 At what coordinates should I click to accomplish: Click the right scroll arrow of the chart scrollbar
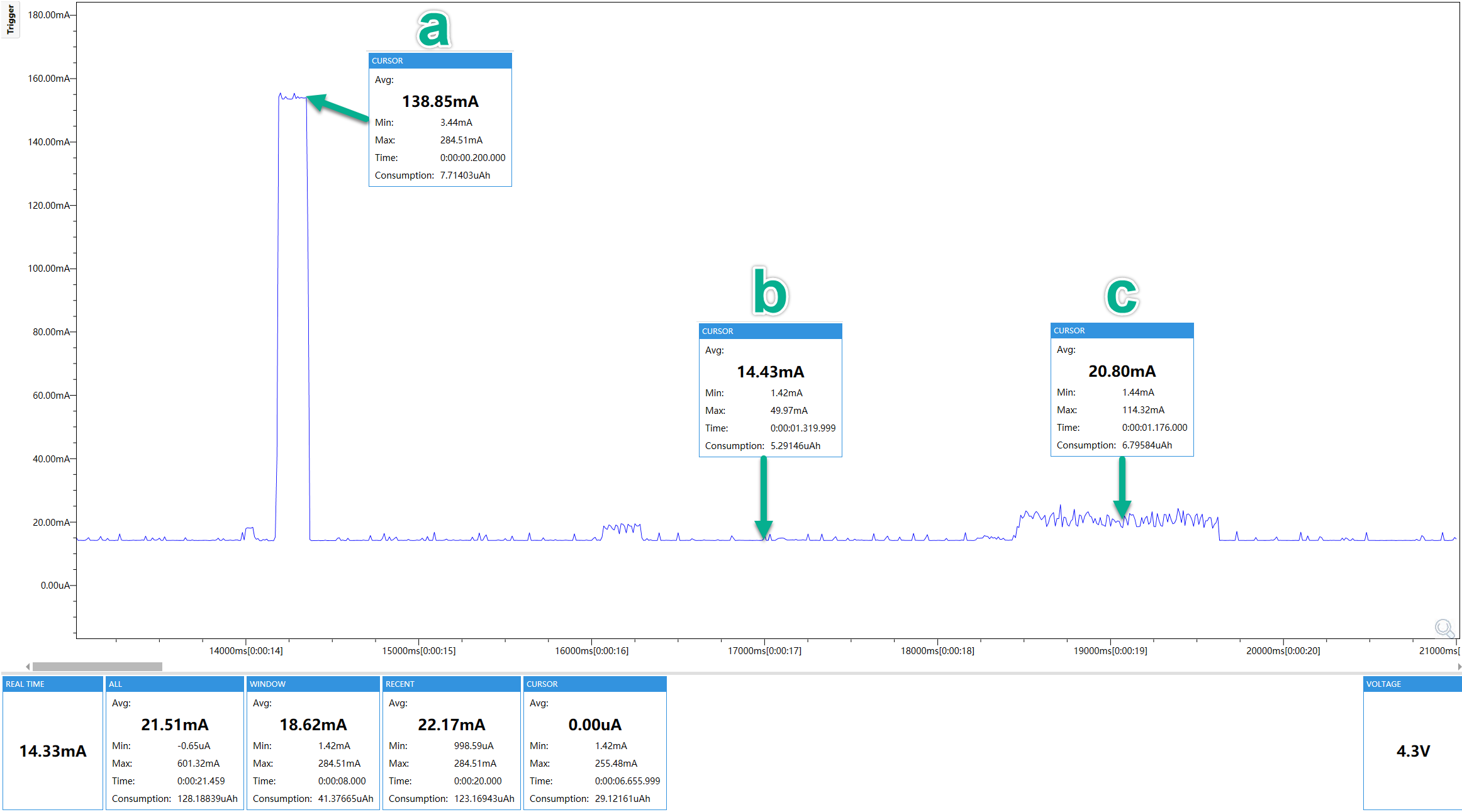pos(1458,666)
